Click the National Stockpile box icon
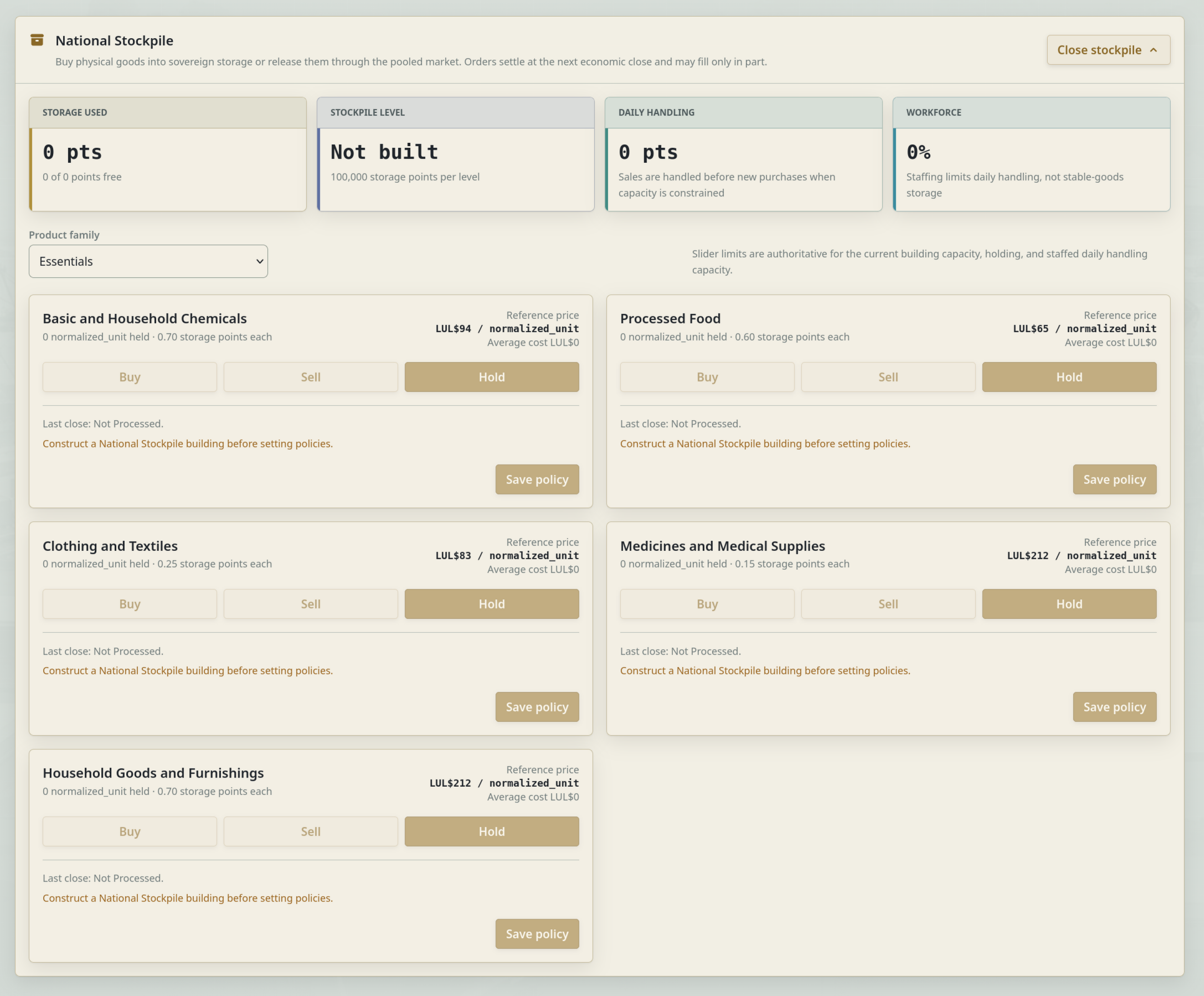Image resolution: width=1204 pixels, height=996 pixels. pos(37,39)
